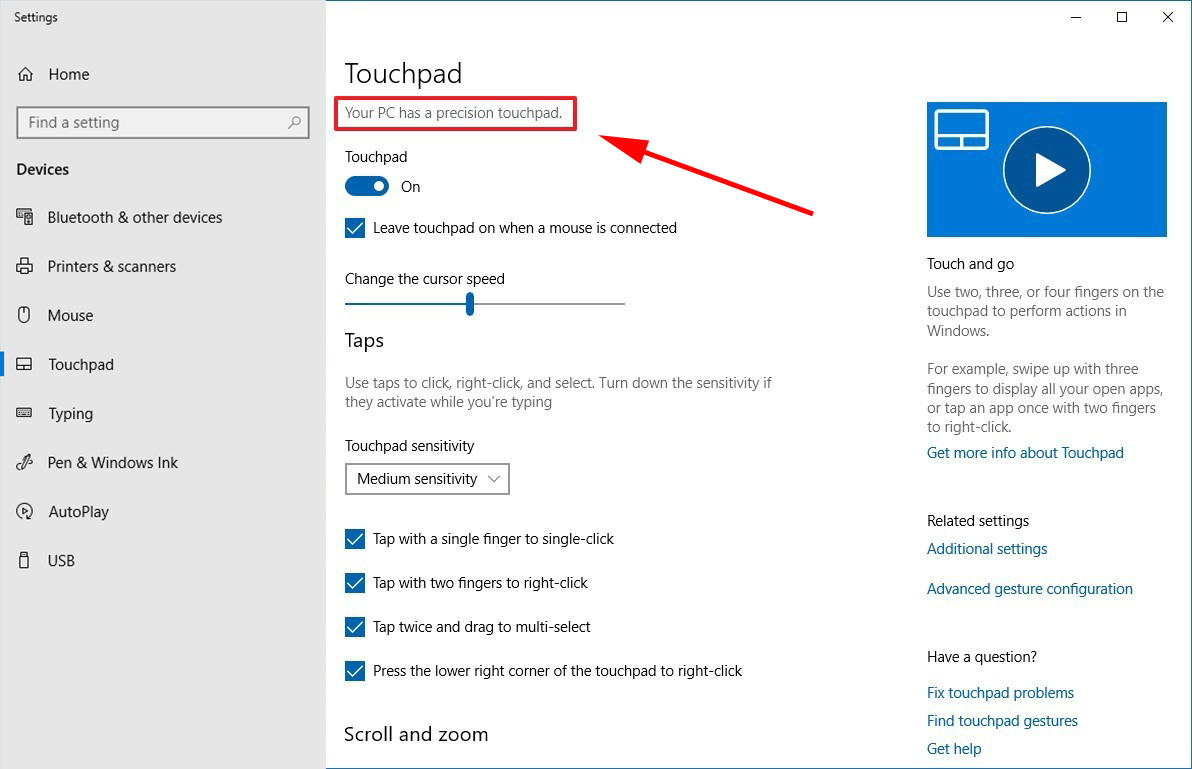The image size is (1192, 769).
Task: Turn off the Touchpad toggle switch
Action: tap(367, 186)
